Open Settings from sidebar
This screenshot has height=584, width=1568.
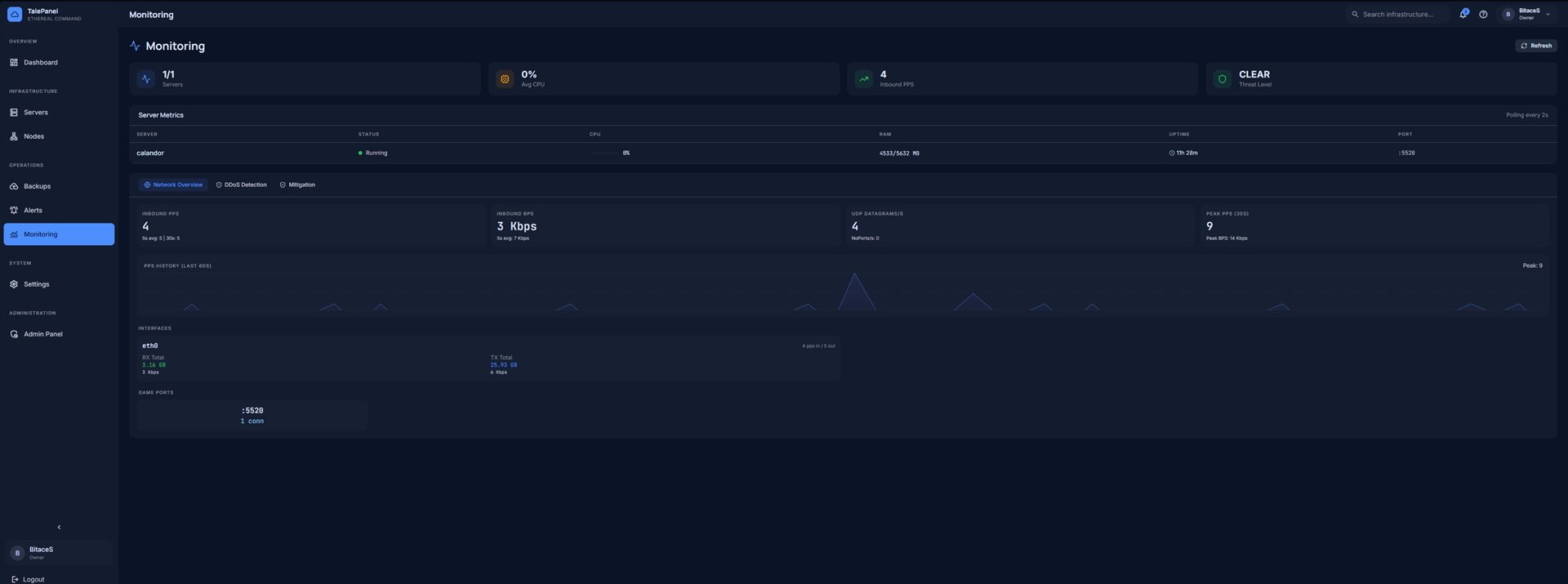click(59, 284)
